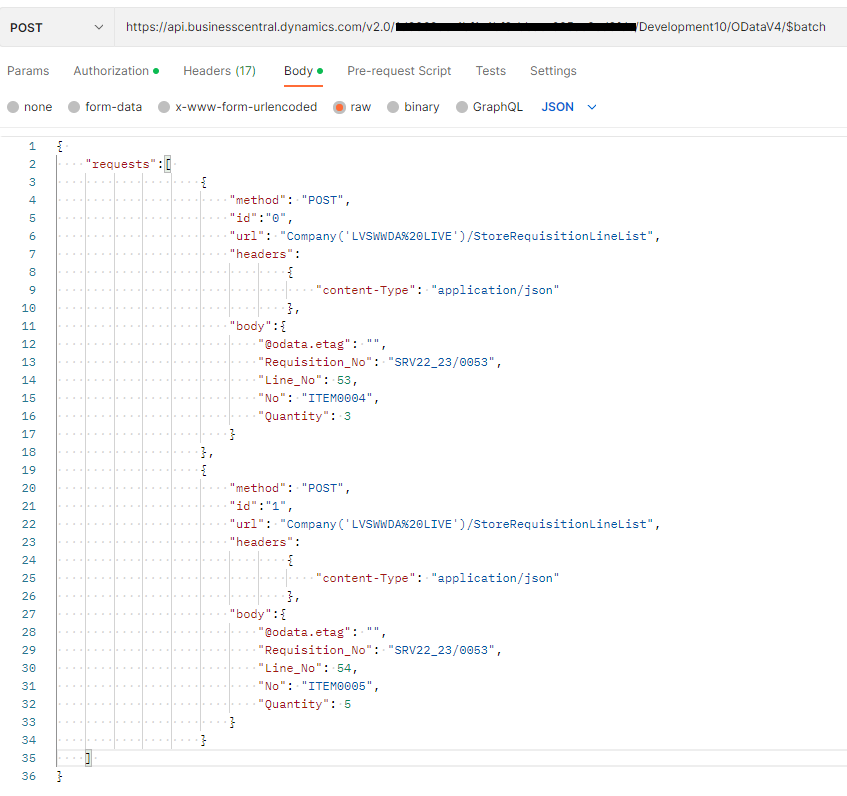Select x-www-form-urlencoded body option
This screenshot has width=847, height=796.
(164, 107)
